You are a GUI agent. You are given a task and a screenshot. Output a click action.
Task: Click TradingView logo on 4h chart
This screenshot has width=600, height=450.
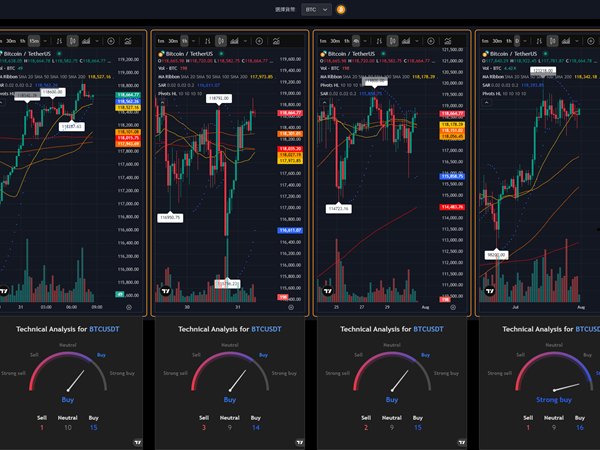tap(328, 291)
